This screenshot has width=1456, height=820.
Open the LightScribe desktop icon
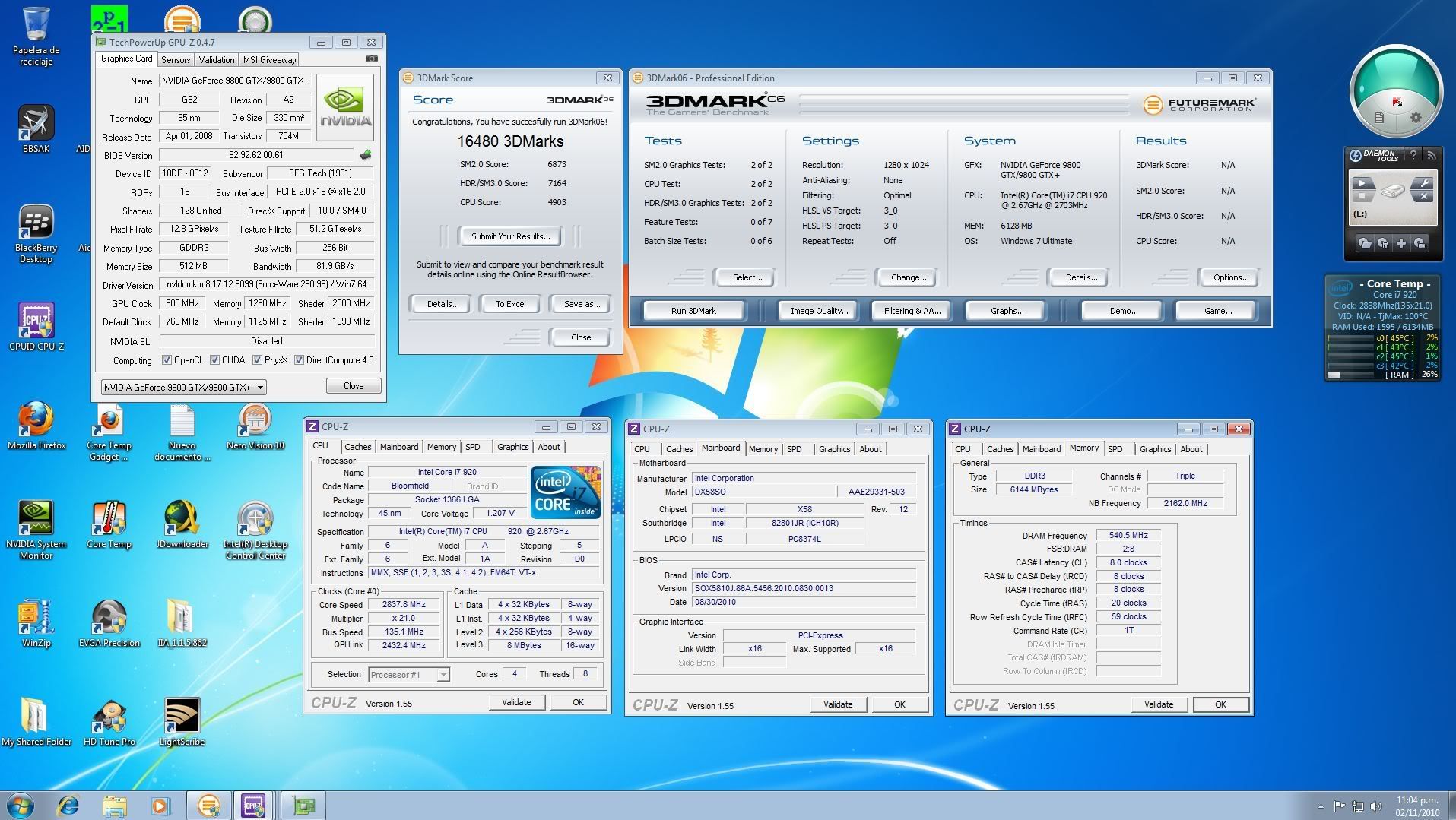point(182,723)
